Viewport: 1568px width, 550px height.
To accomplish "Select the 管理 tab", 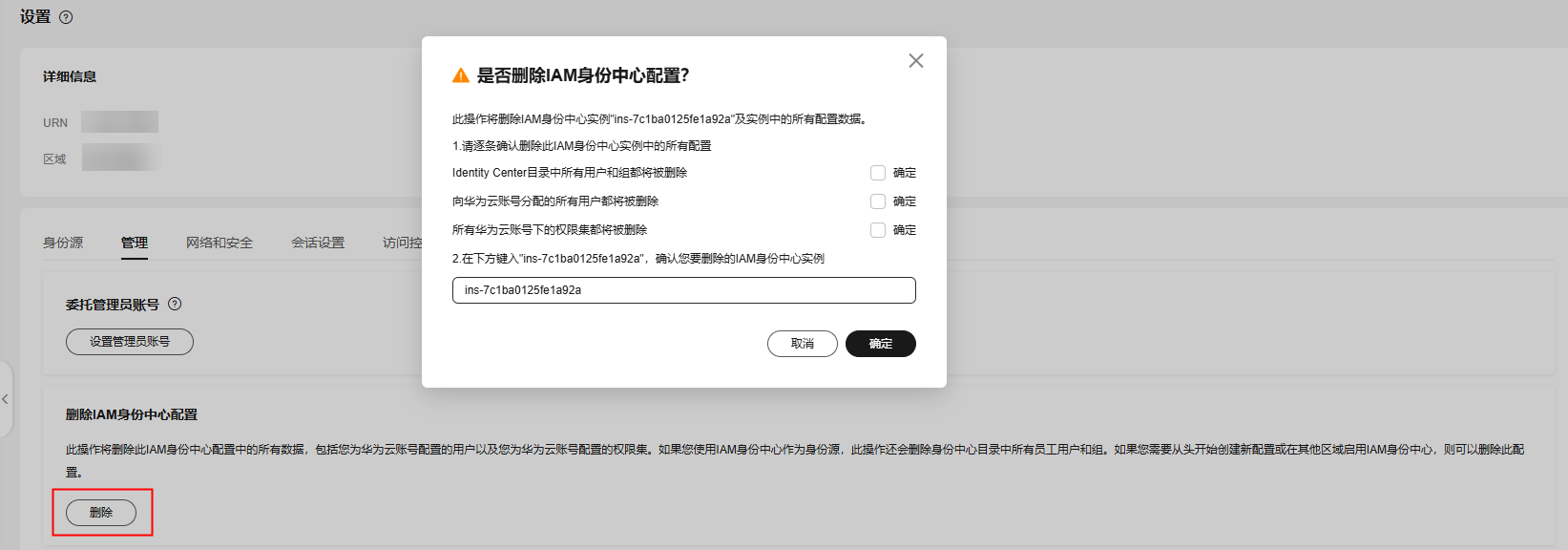I will (135, 243).
